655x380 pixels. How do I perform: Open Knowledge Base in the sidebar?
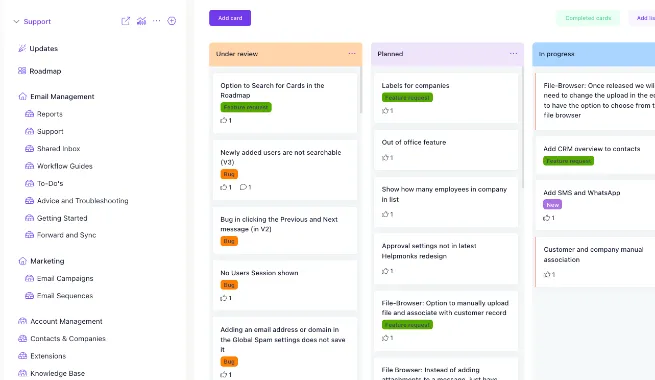(x=57, y=373)
